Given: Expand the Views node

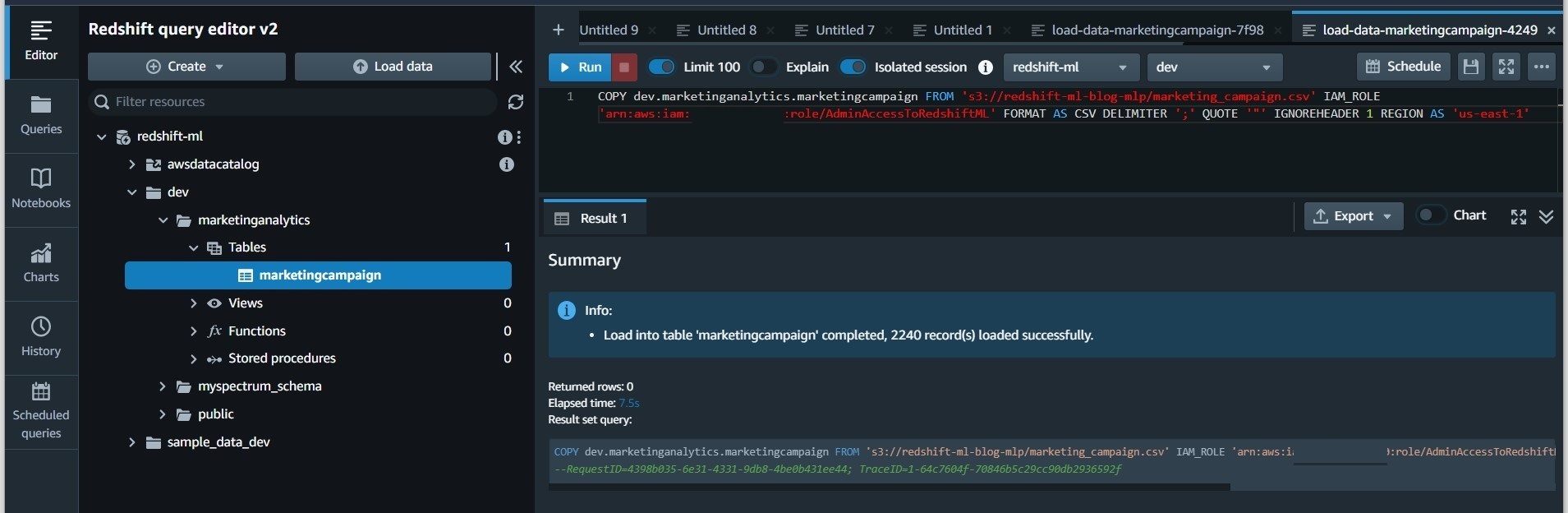Looking at the screenshot, I should click(194, 303).
